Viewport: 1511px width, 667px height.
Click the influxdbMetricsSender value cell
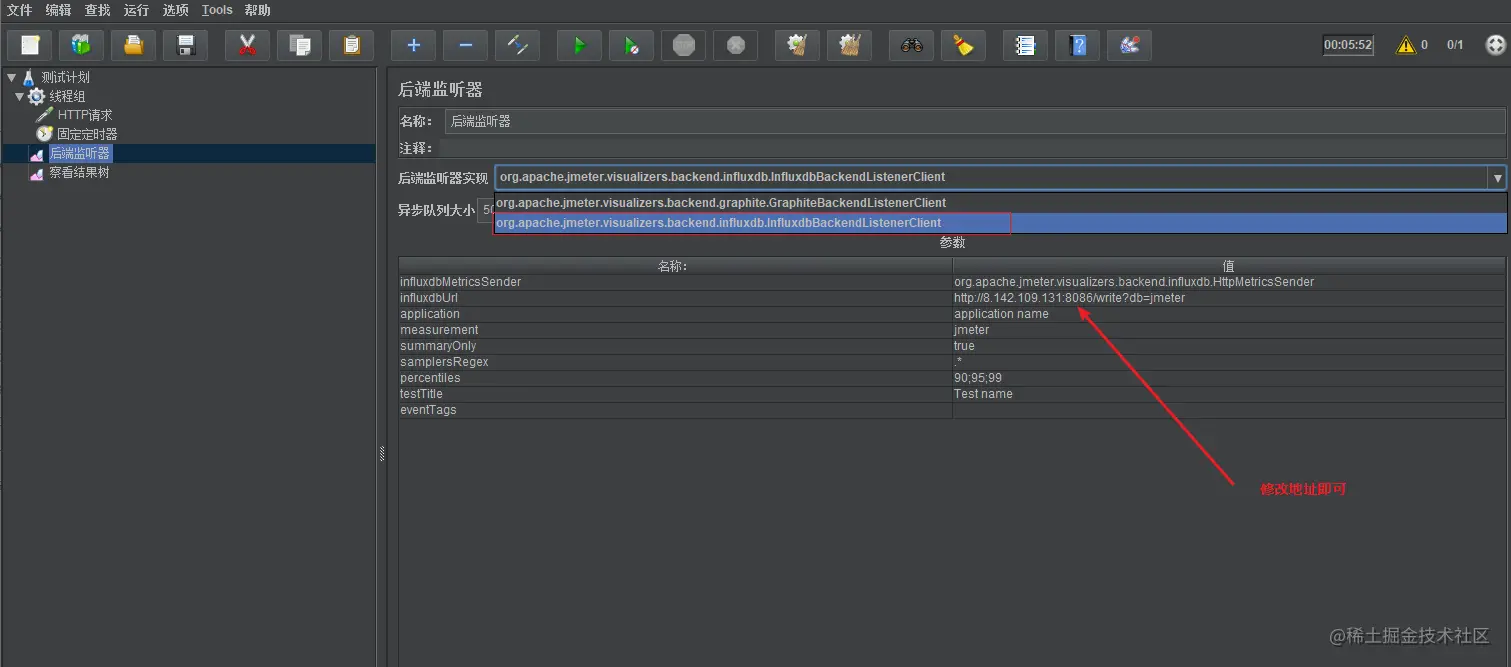tap(1228, 282)
